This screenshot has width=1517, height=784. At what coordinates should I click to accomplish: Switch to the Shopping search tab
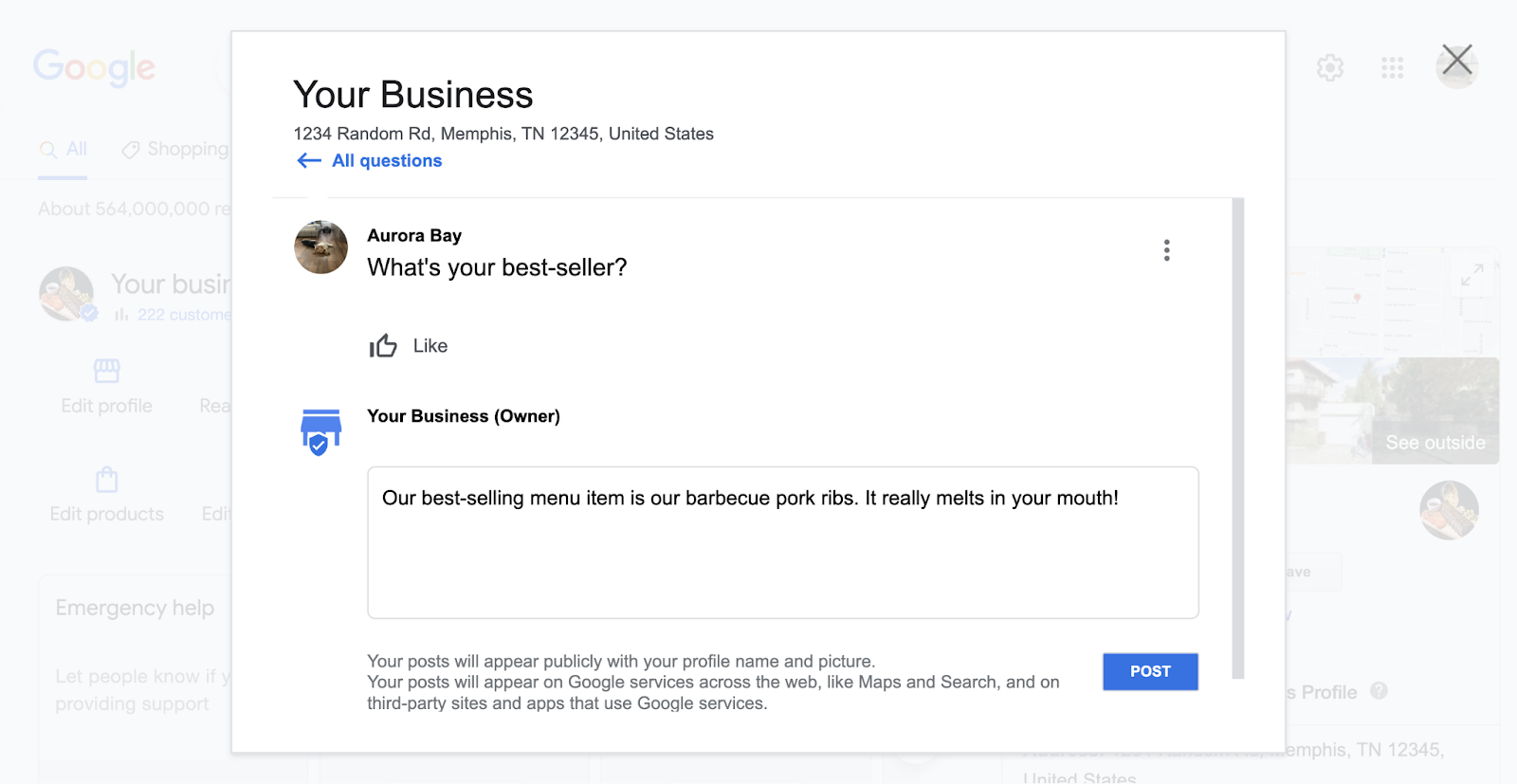pos(175,150)
